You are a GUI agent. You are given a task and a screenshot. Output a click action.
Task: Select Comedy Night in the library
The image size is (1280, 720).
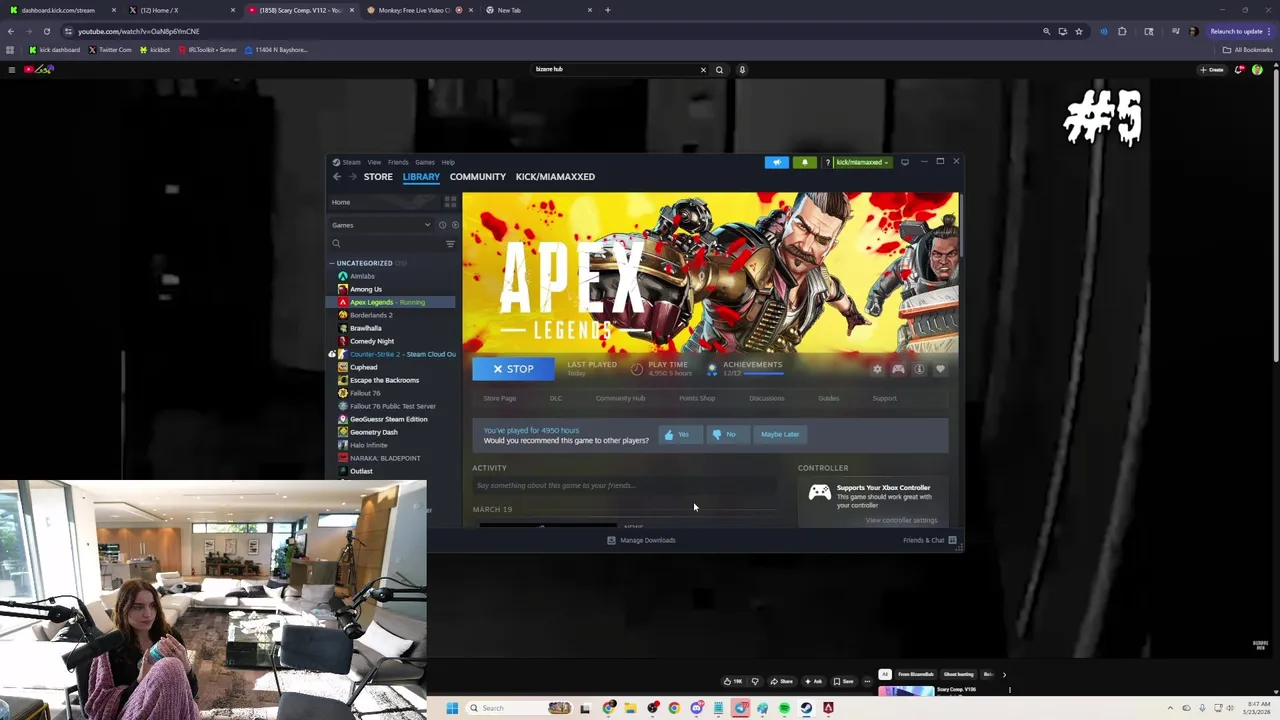click(372, 341)
